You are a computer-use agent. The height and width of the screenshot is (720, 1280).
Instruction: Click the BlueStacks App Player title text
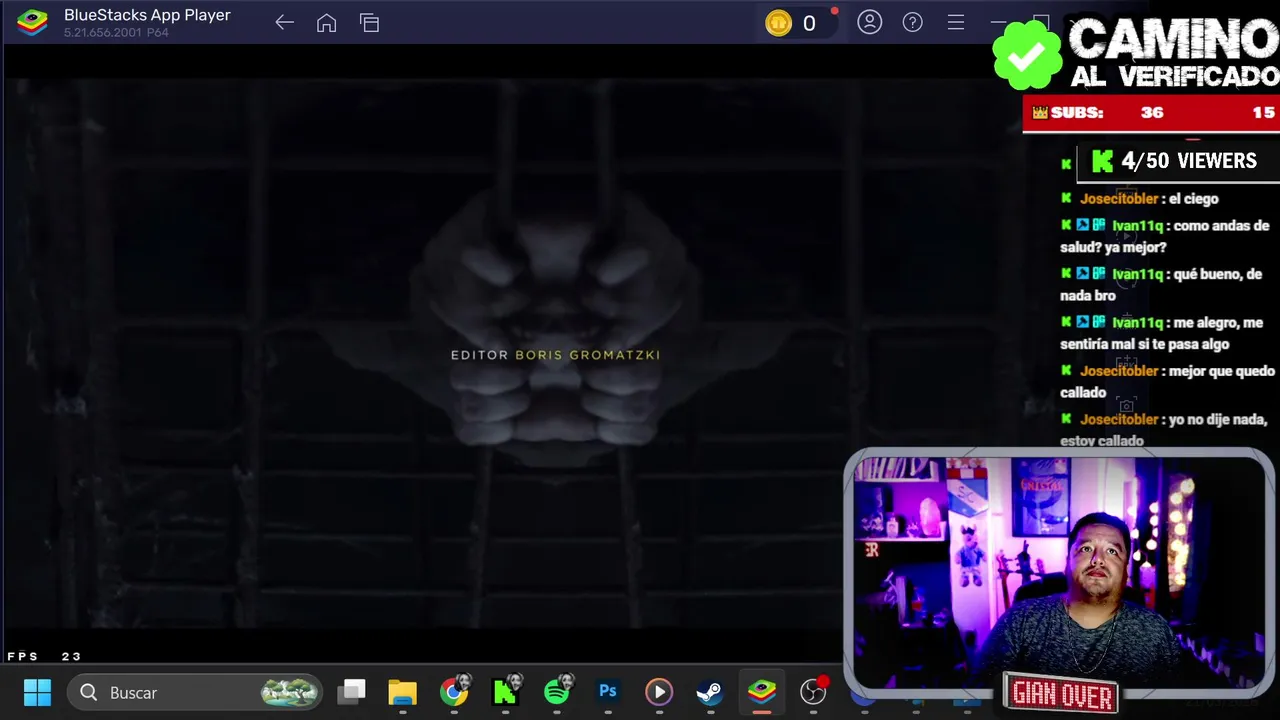point(147,15)
